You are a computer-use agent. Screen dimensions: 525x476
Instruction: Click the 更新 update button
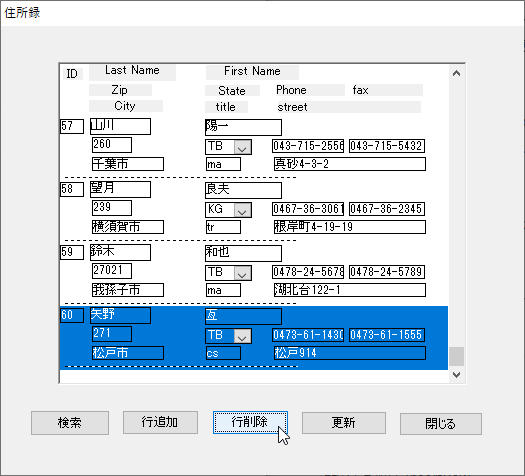click(x=344, y=423)
